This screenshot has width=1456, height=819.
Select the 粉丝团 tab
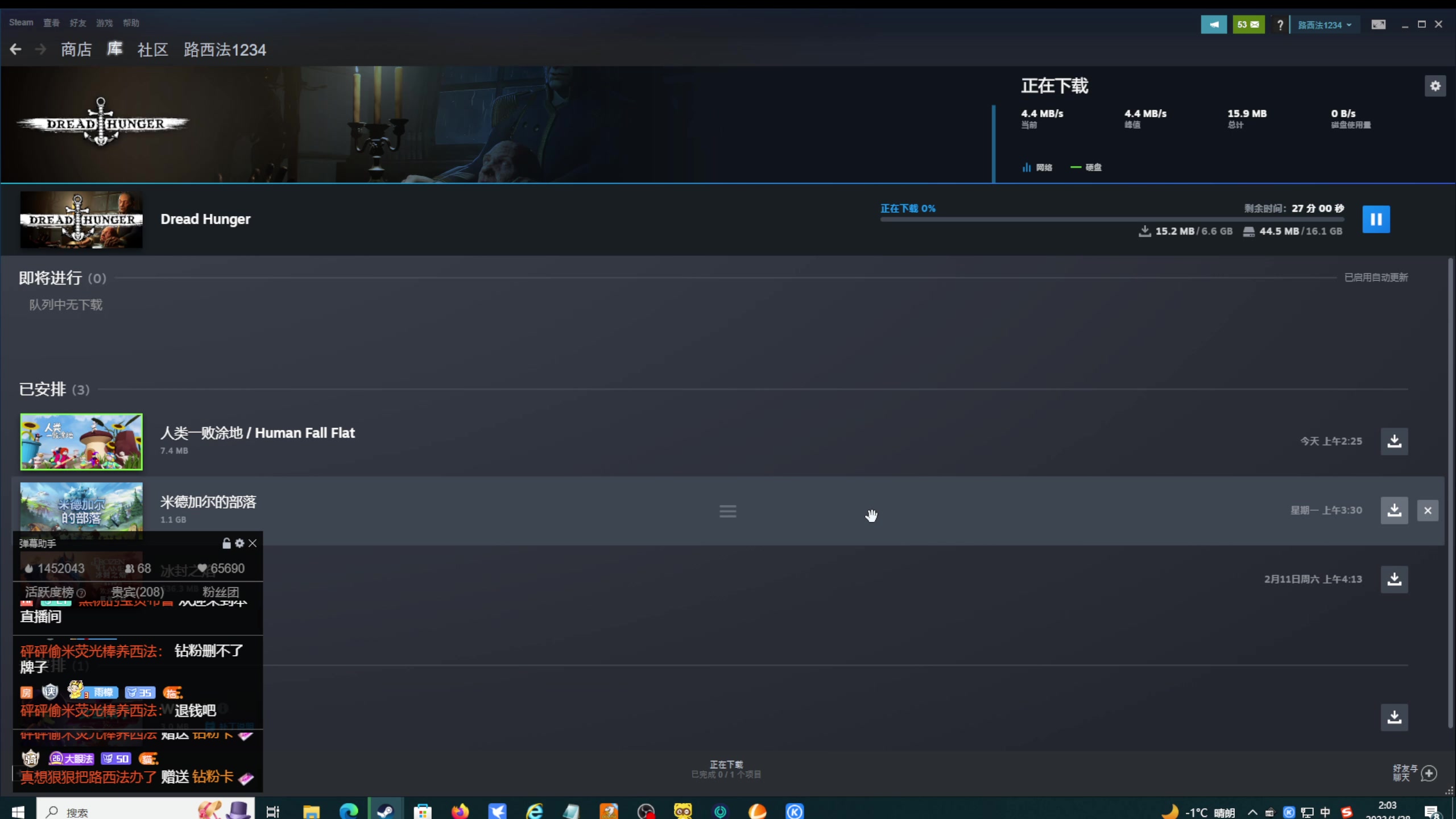pos(221,592)
